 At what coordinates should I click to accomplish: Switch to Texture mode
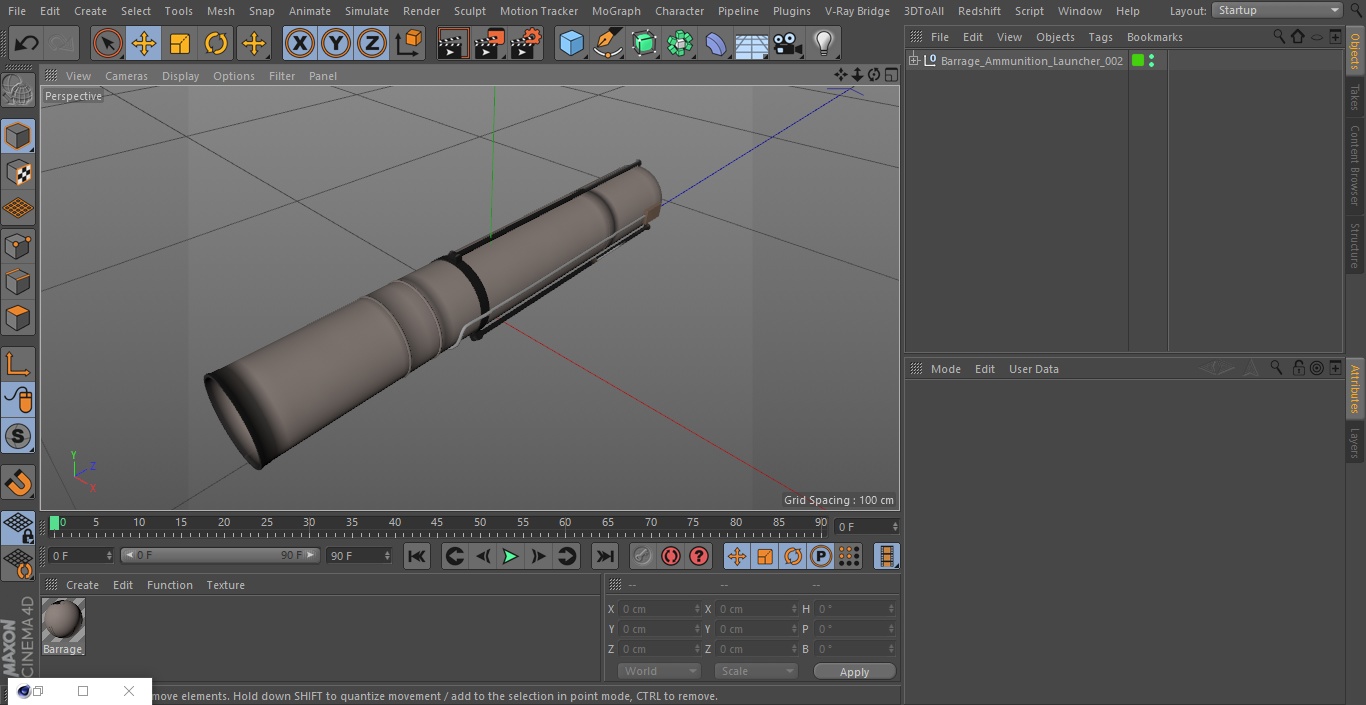coord(18,172)
